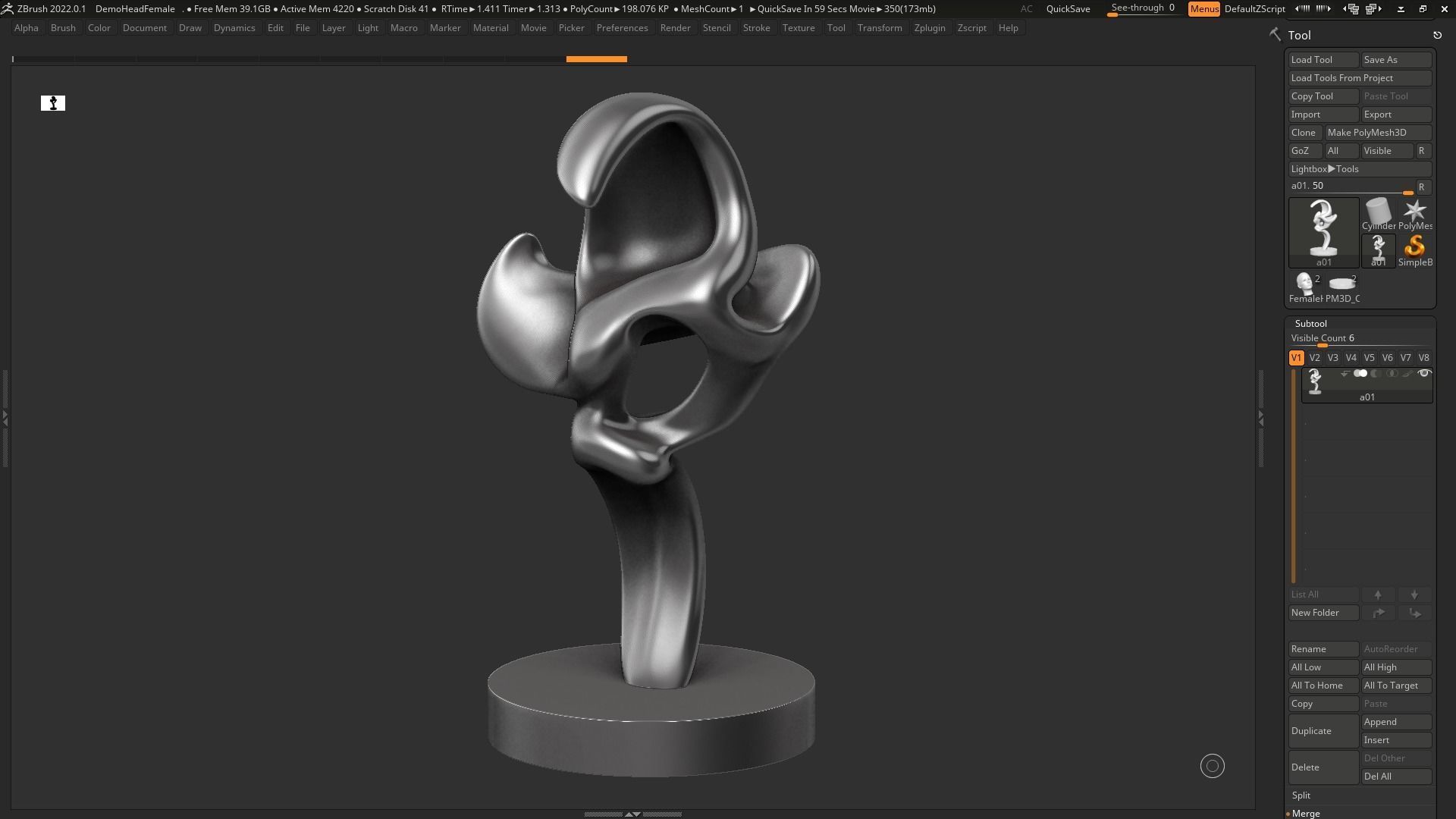
Task: Click the Tool palette hammer icon
Action: [1275, 35]
